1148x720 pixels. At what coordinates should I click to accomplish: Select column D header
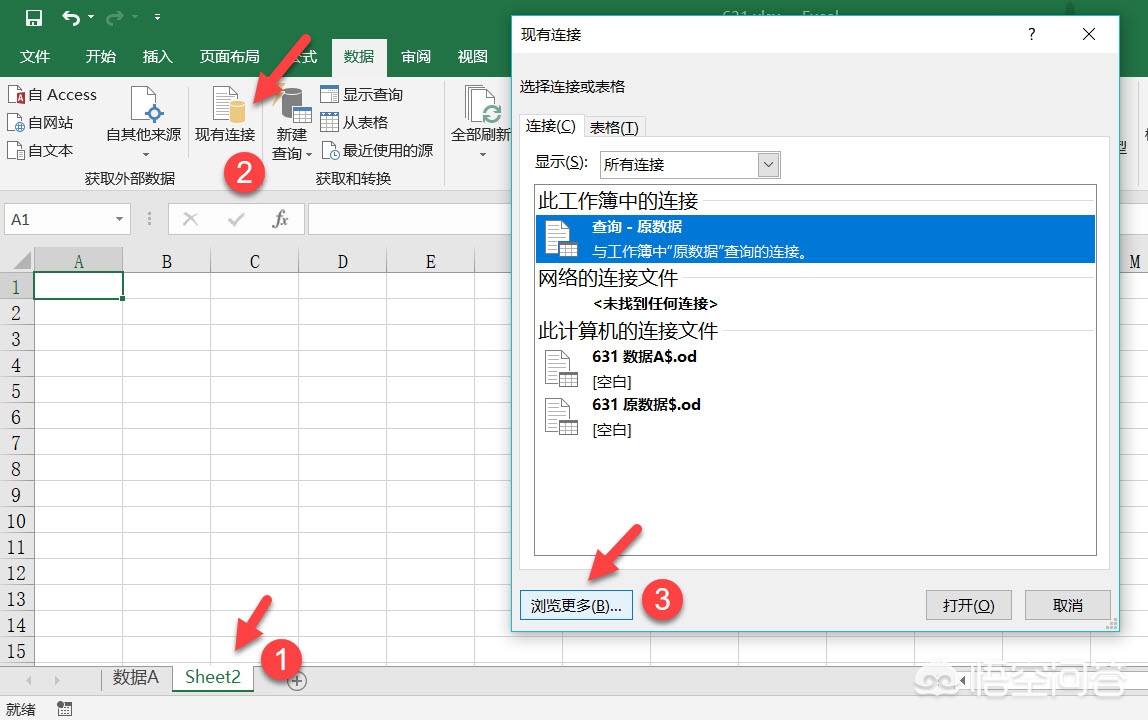click(343, 261)
